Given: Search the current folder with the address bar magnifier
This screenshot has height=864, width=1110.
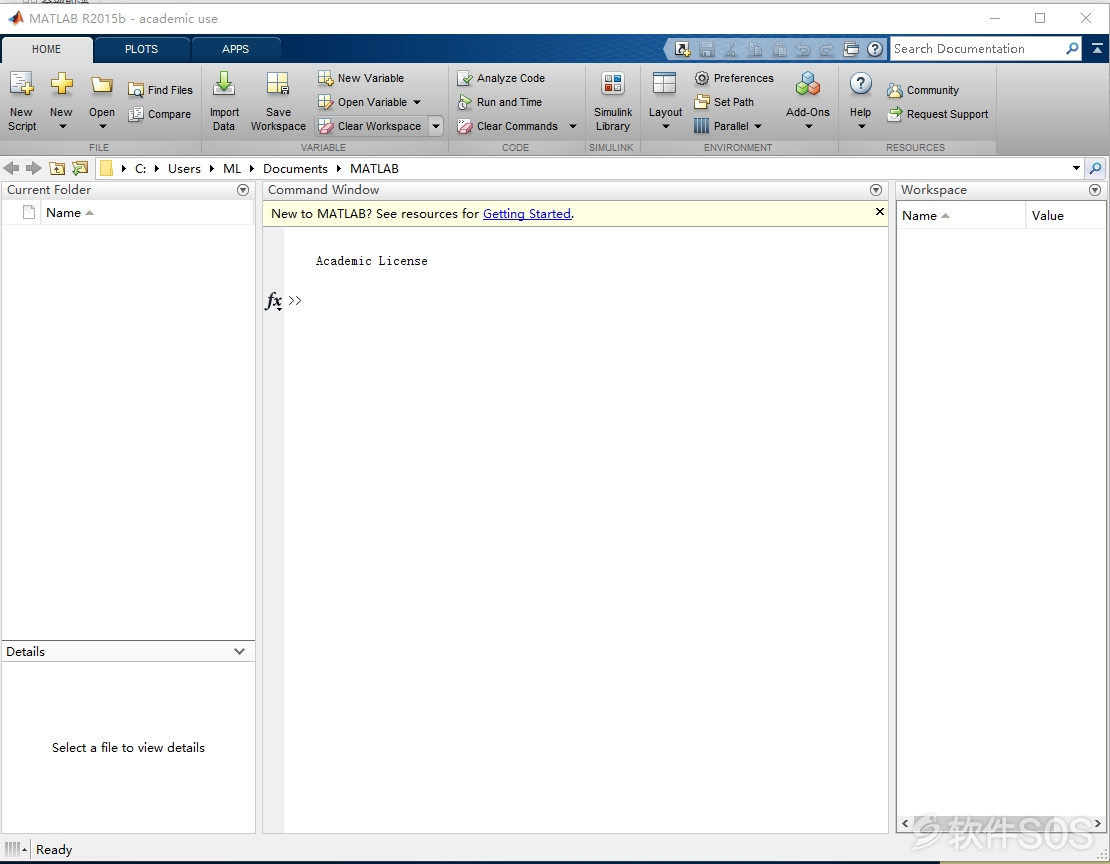Looking at the screenshot, I should point(1095,168).
